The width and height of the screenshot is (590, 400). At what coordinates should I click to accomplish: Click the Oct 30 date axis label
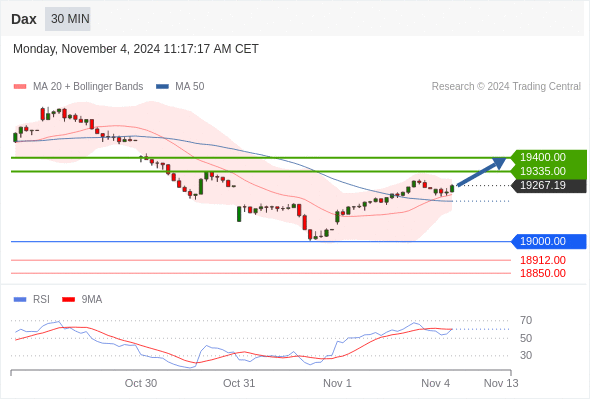(141, 383)
